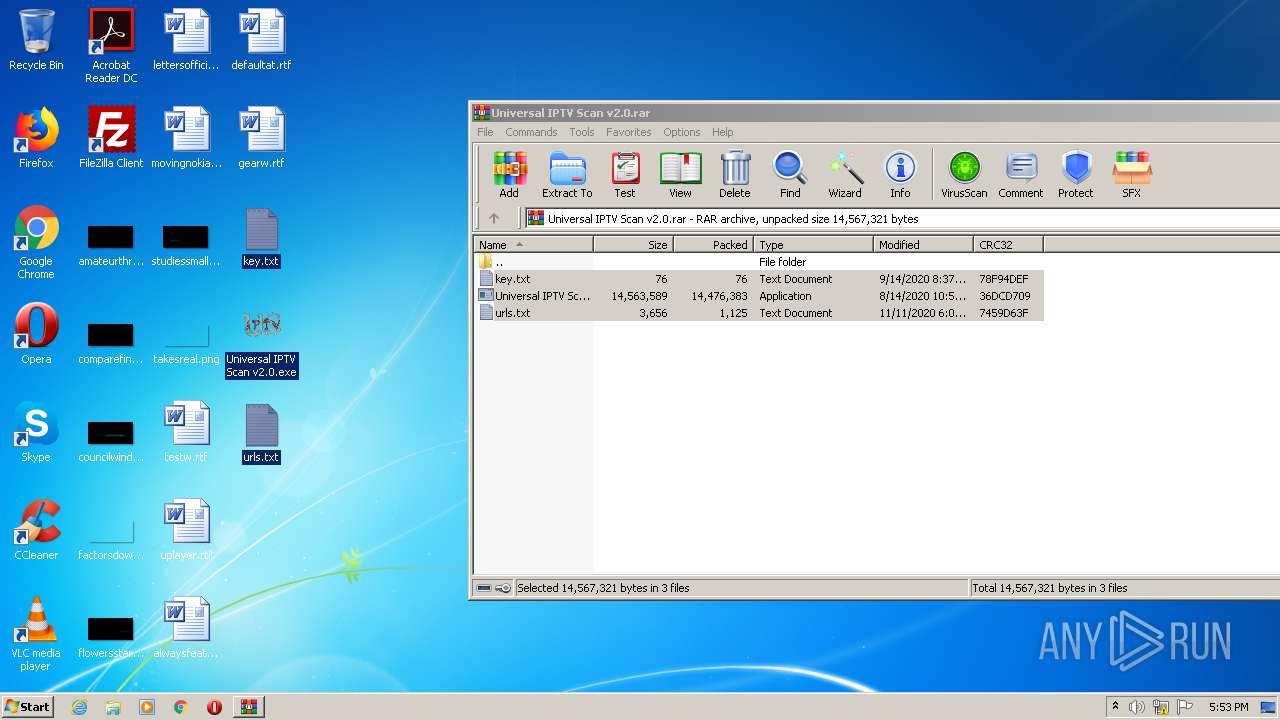Click the View toolbar icon
The width and height of the screenshot is (1280, 720).
point(680,175)
